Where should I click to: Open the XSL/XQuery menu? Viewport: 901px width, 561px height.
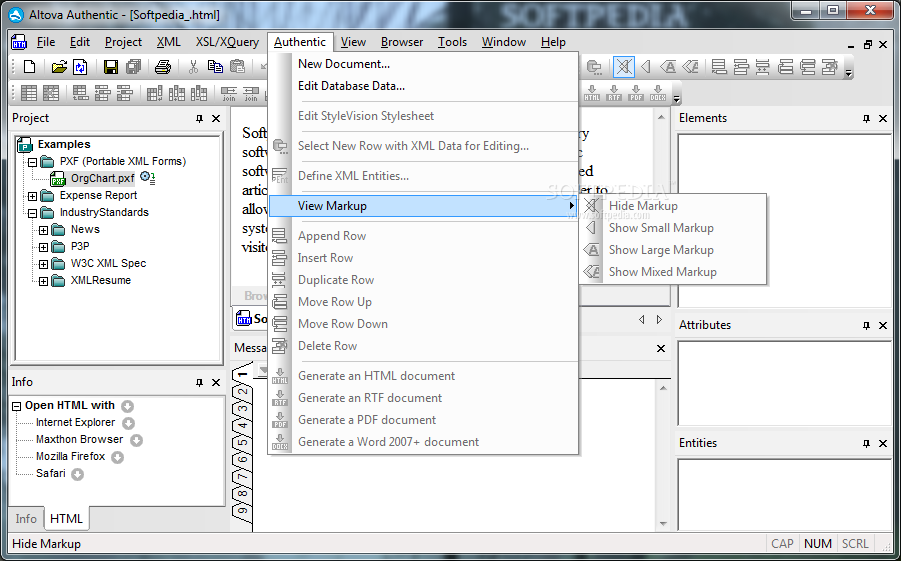point(227,42)
